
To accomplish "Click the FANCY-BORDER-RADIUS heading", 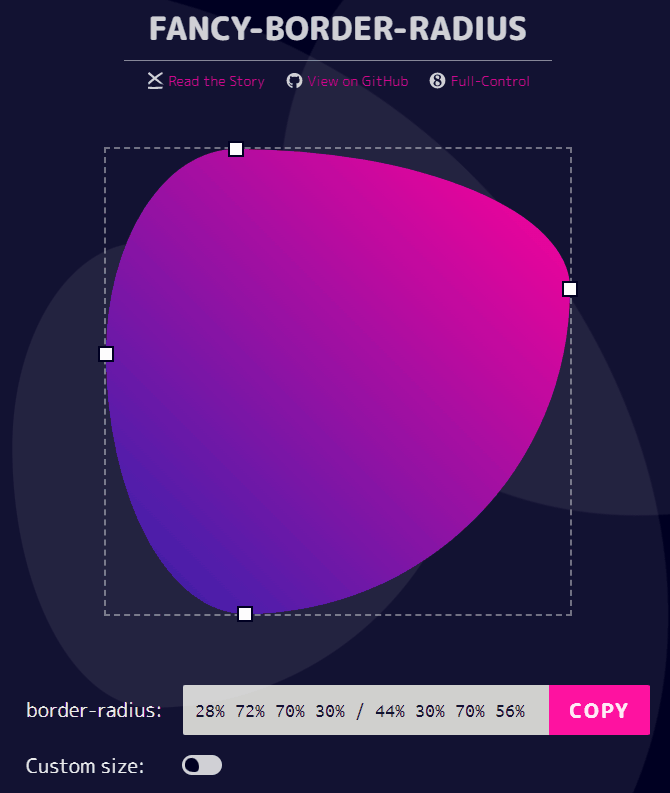I will click(338, 29).
